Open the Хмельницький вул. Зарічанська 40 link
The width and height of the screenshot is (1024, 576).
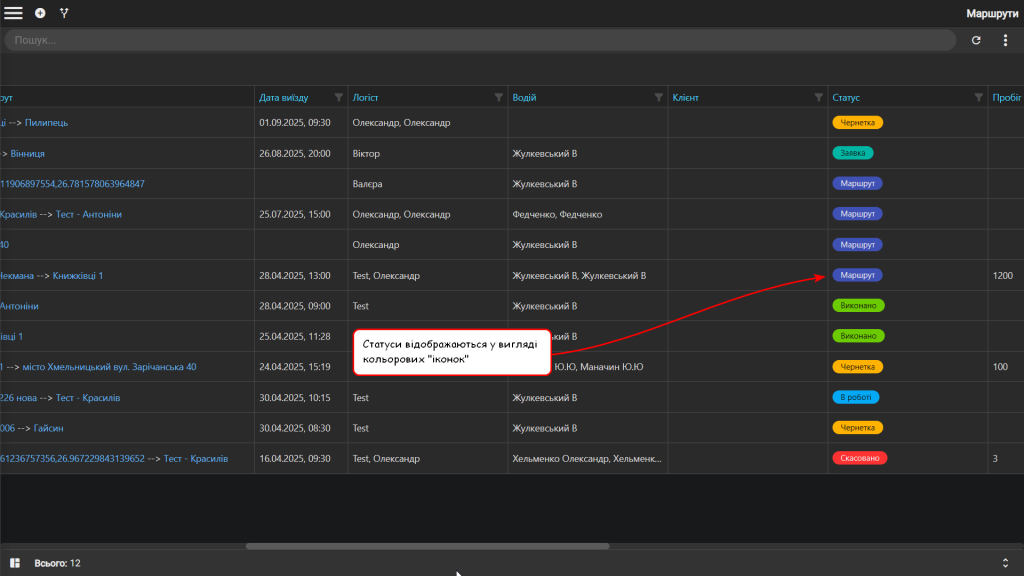coord(109,367)
